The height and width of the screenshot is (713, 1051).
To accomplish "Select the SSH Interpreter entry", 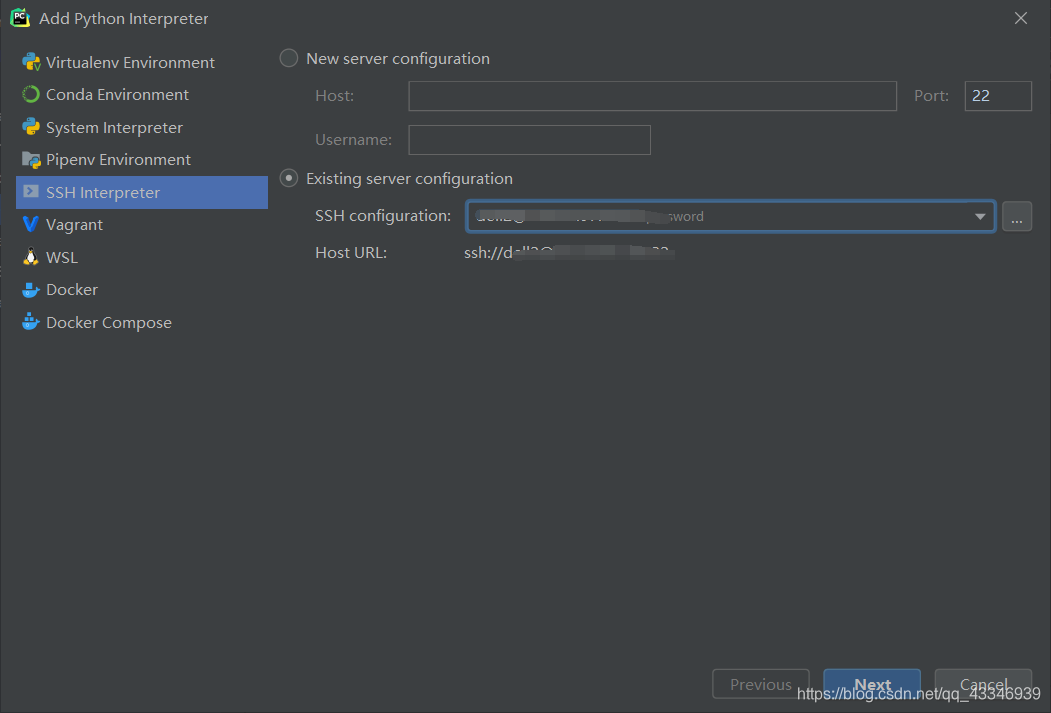I will pos(141,192).
